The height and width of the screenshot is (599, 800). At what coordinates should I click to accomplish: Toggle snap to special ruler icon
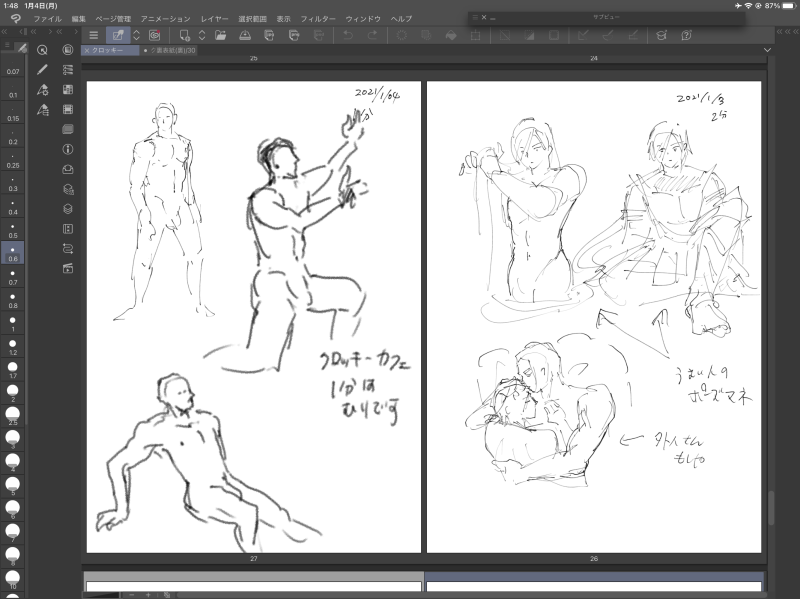click(x=608, y=35)
